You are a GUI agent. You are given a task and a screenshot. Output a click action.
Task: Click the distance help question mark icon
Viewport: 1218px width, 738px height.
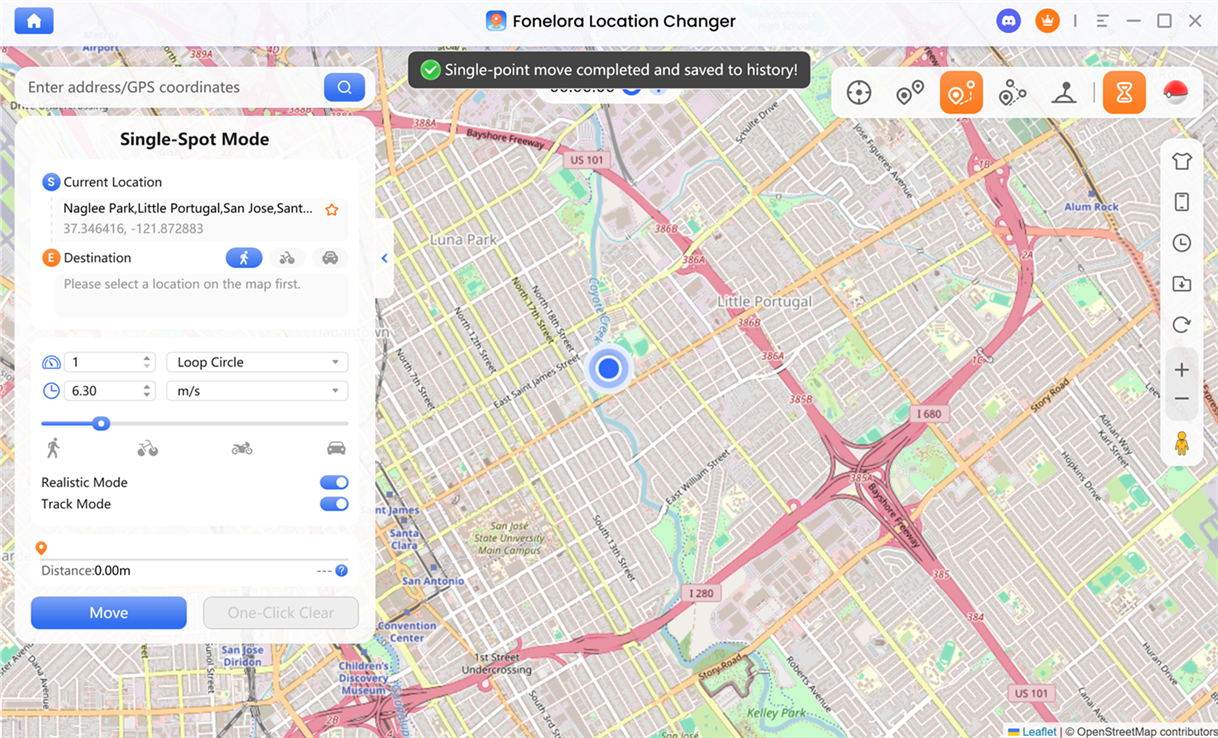pos(341,571)
